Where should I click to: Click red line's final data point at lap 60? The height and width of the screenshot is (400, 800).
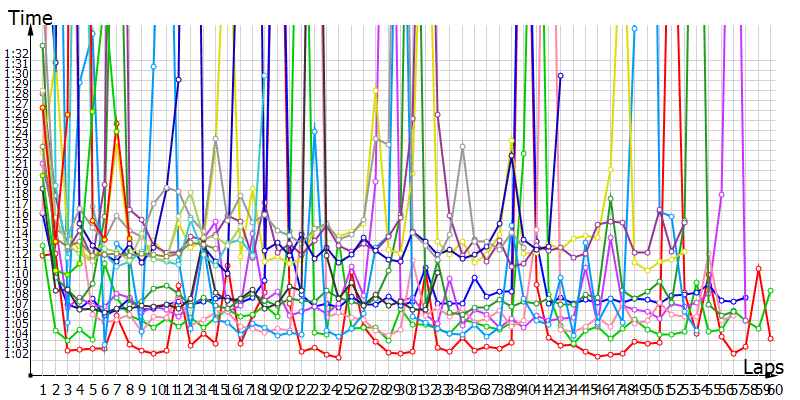coord(771,338)
